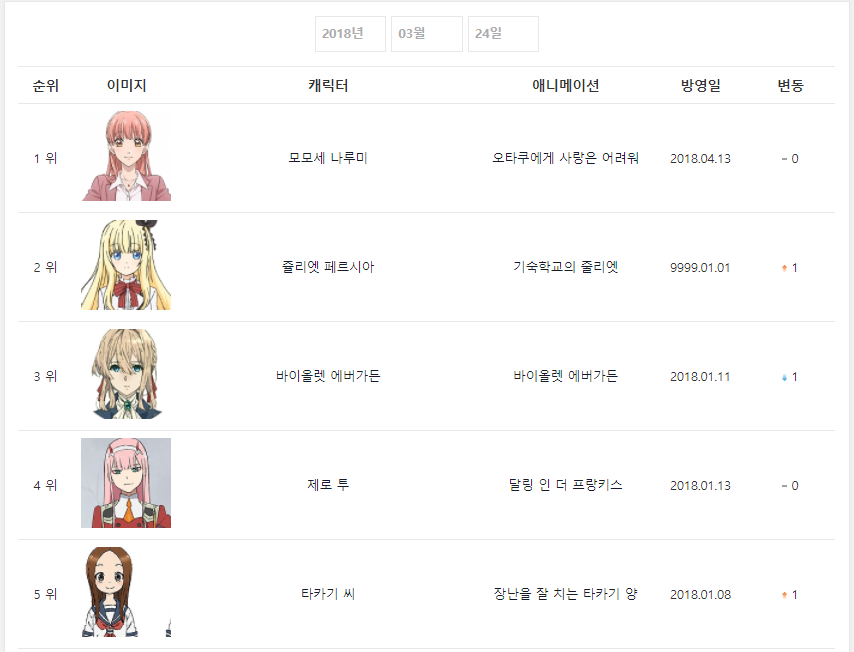Open 기숙학교의 줄리엣 animation link
Image resolution: width=854 pixels, height=652 pixels.
[x=565, y=267]
